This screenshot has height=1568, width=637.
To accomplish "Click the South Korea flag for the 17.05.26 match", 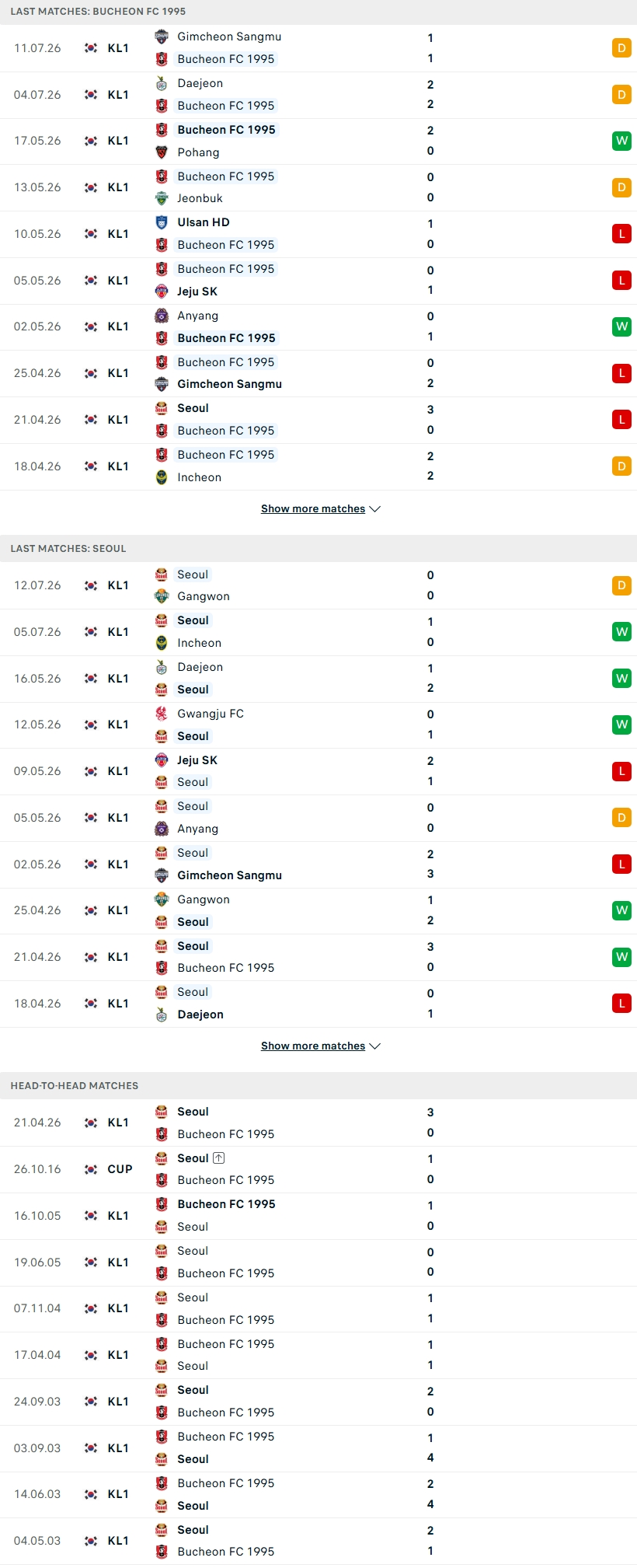I will [91, 141].
